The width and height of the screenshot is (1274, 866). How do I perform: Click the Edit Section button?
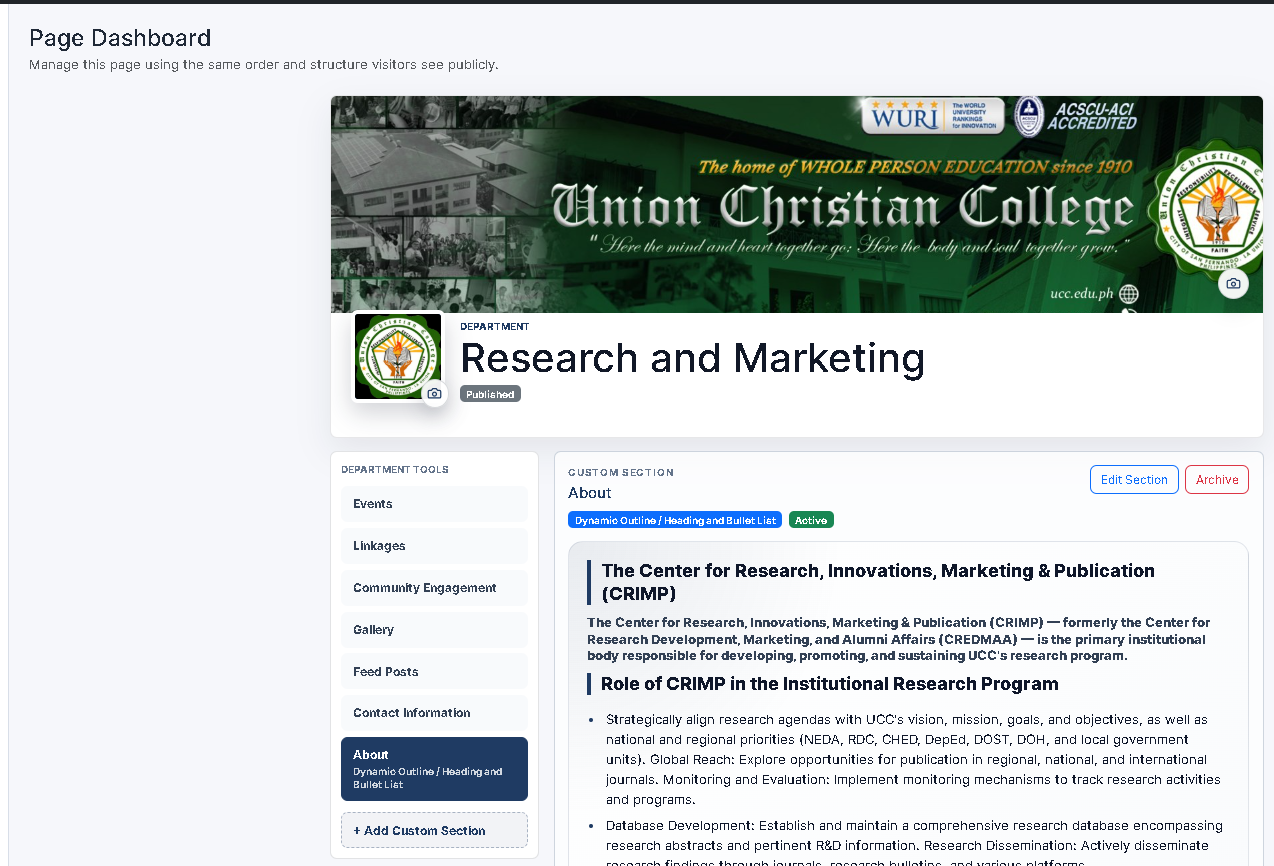(x=1134, y=480)
